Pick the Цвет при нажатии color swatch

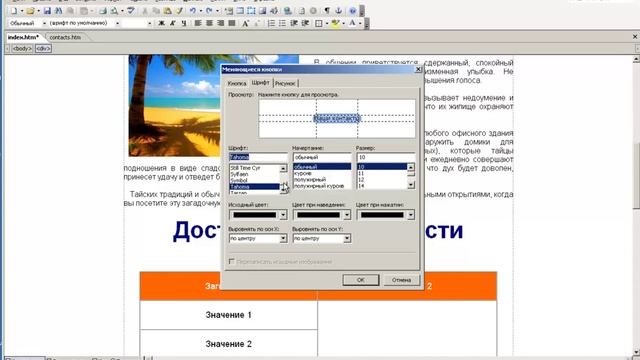pyautogui.click(x=382, y=215)
